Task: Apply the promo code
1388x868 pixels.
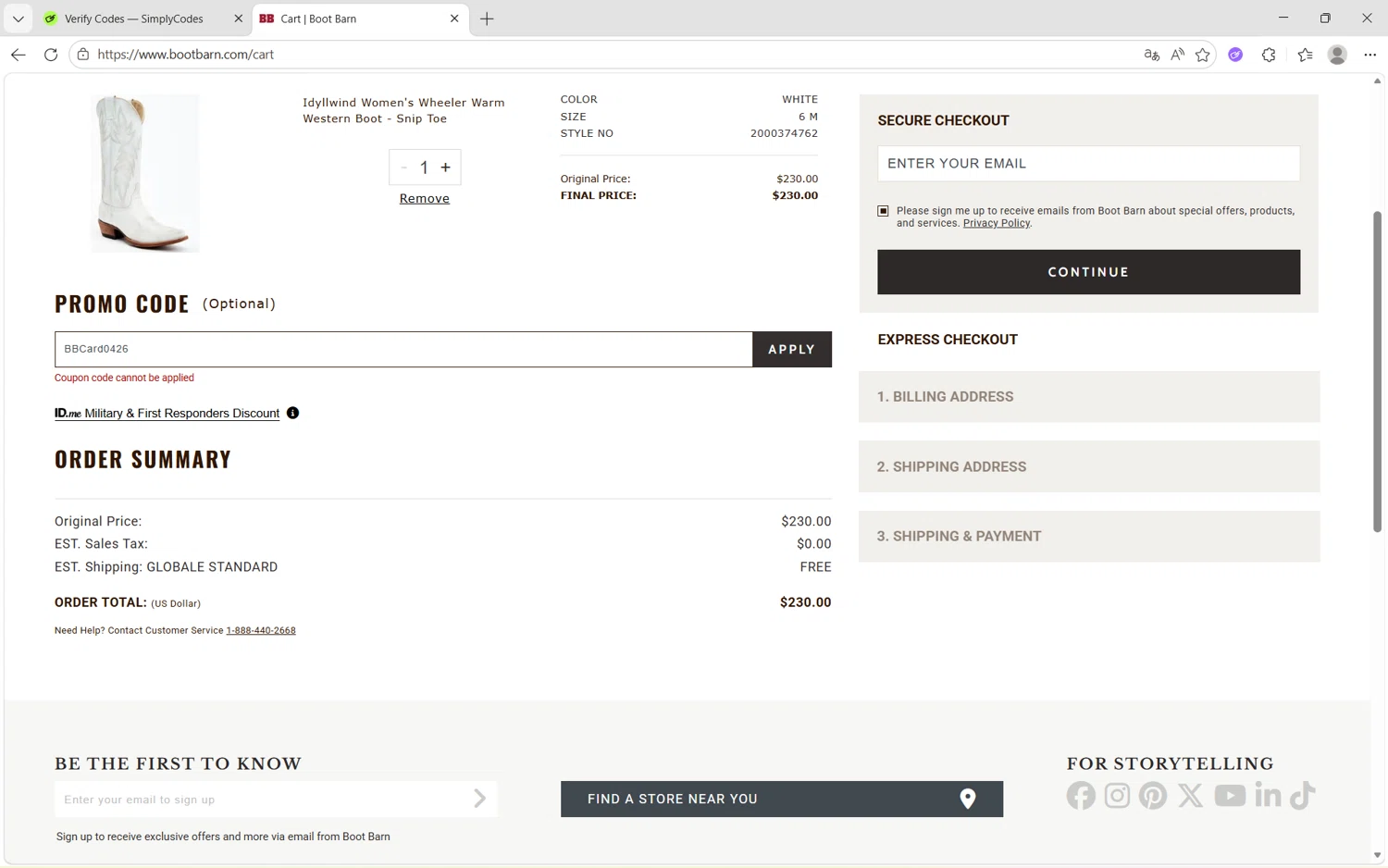Action: 792,349
